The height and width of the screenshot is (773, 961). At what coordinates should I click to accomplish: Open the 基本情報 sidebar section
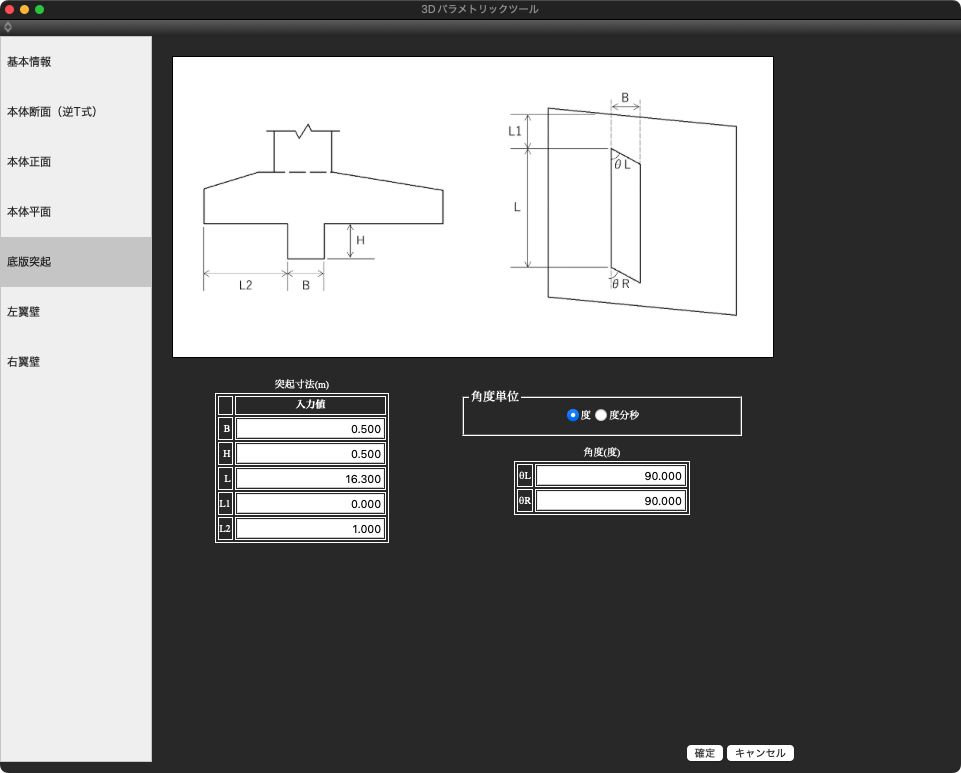(x=75, y=62)
